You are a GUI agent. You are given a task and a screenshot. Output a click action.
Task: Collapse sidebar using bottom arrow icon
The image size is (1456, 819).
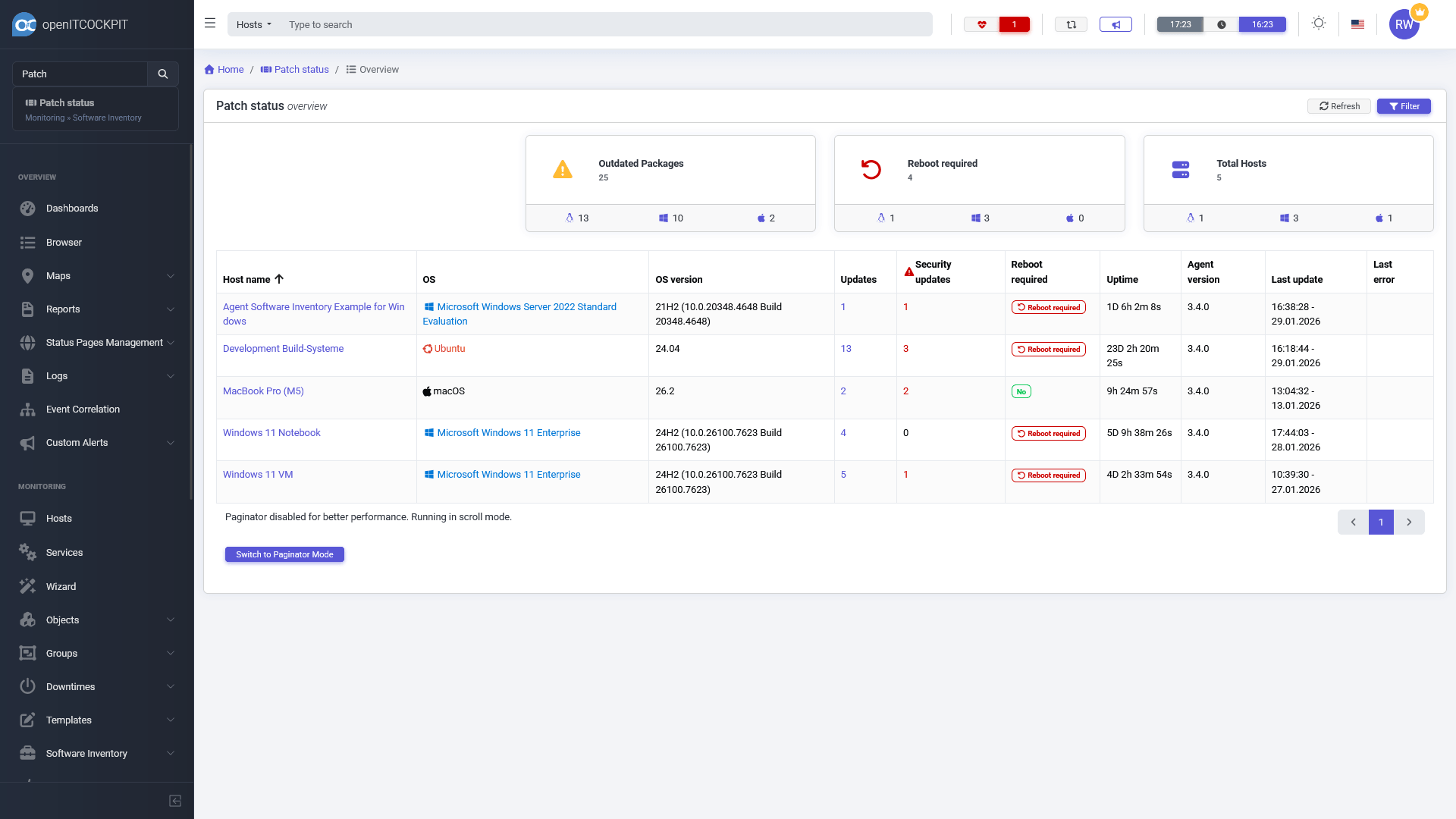click(175, 801)
